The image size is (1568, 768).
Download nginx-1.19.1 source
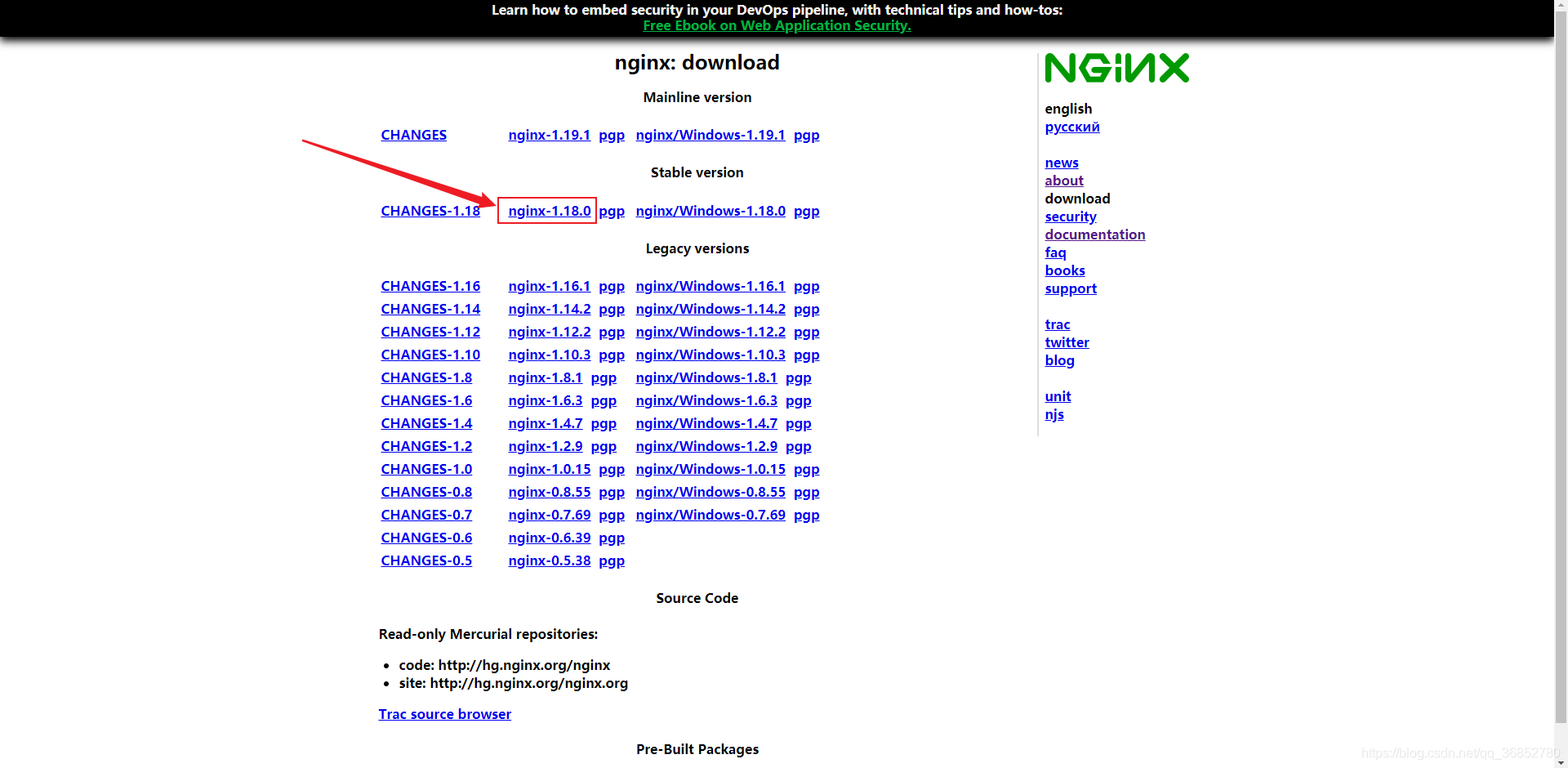(x=549, y=135)
